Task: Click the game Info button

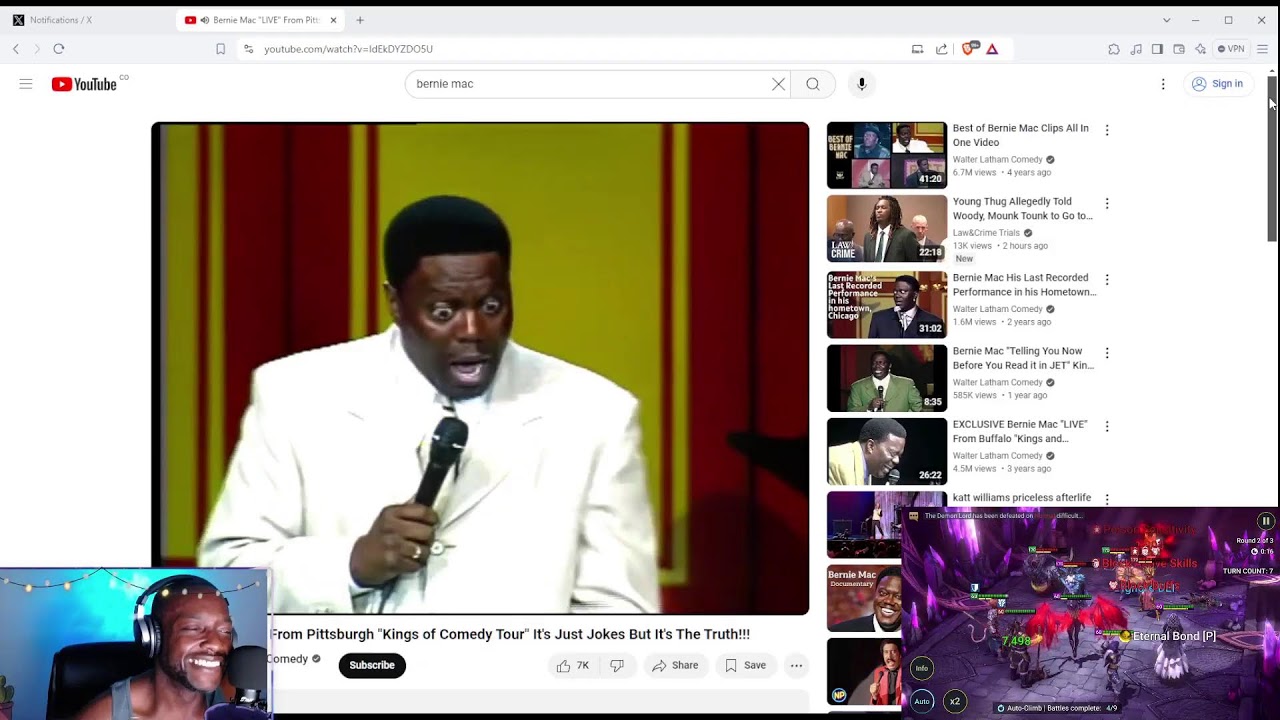Action: click(x=922, y=668)
